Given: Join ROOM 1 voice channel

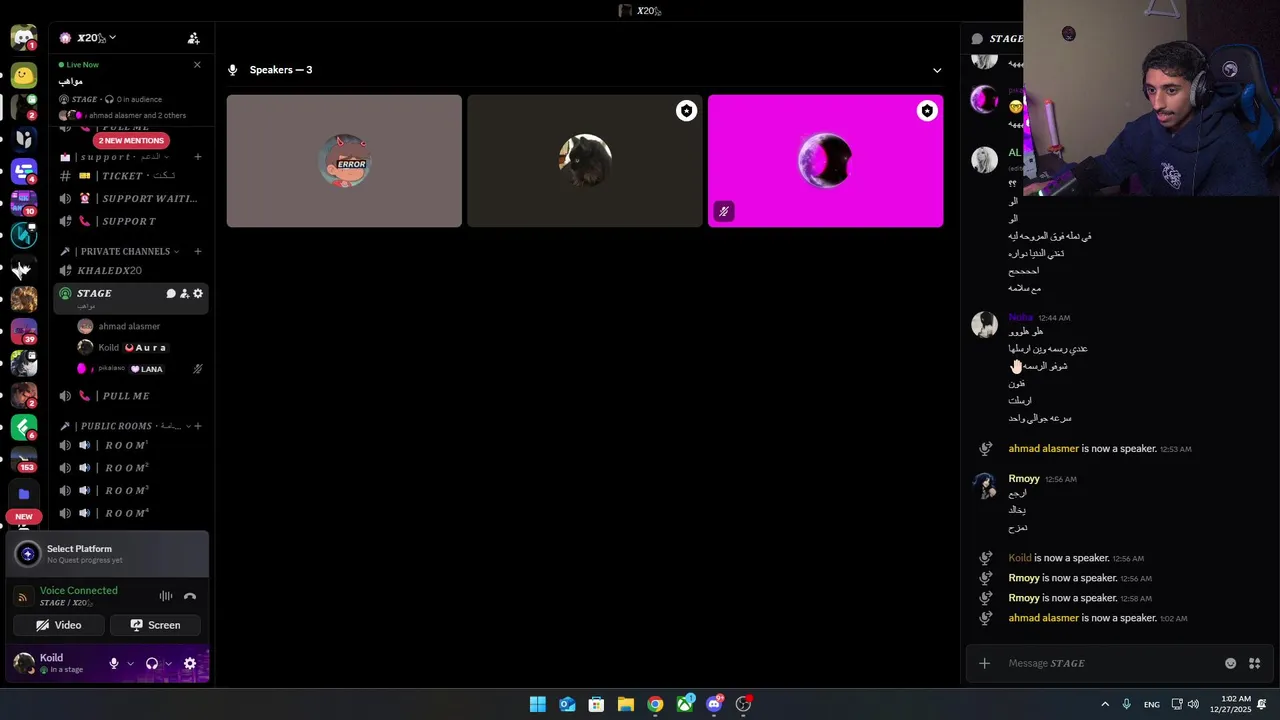Looking at the screenshot, I should 130,445.
